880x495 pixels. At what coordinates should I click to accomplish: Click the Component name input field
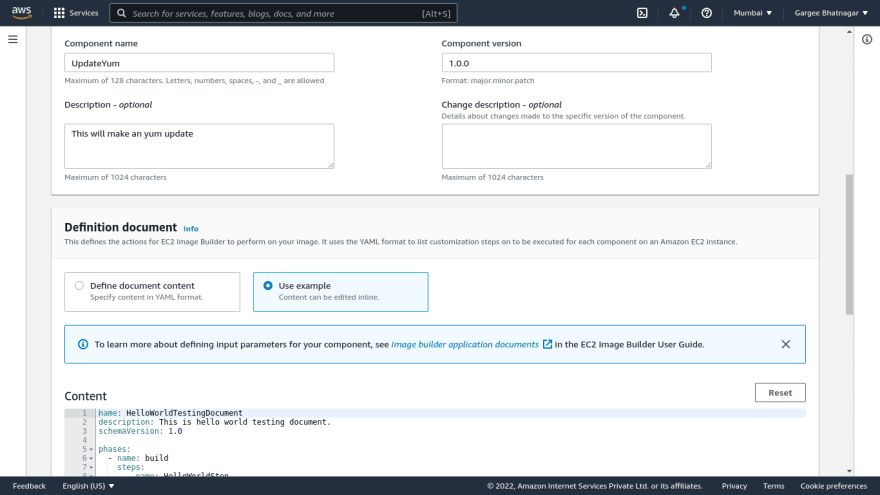(x=199, y=63)
